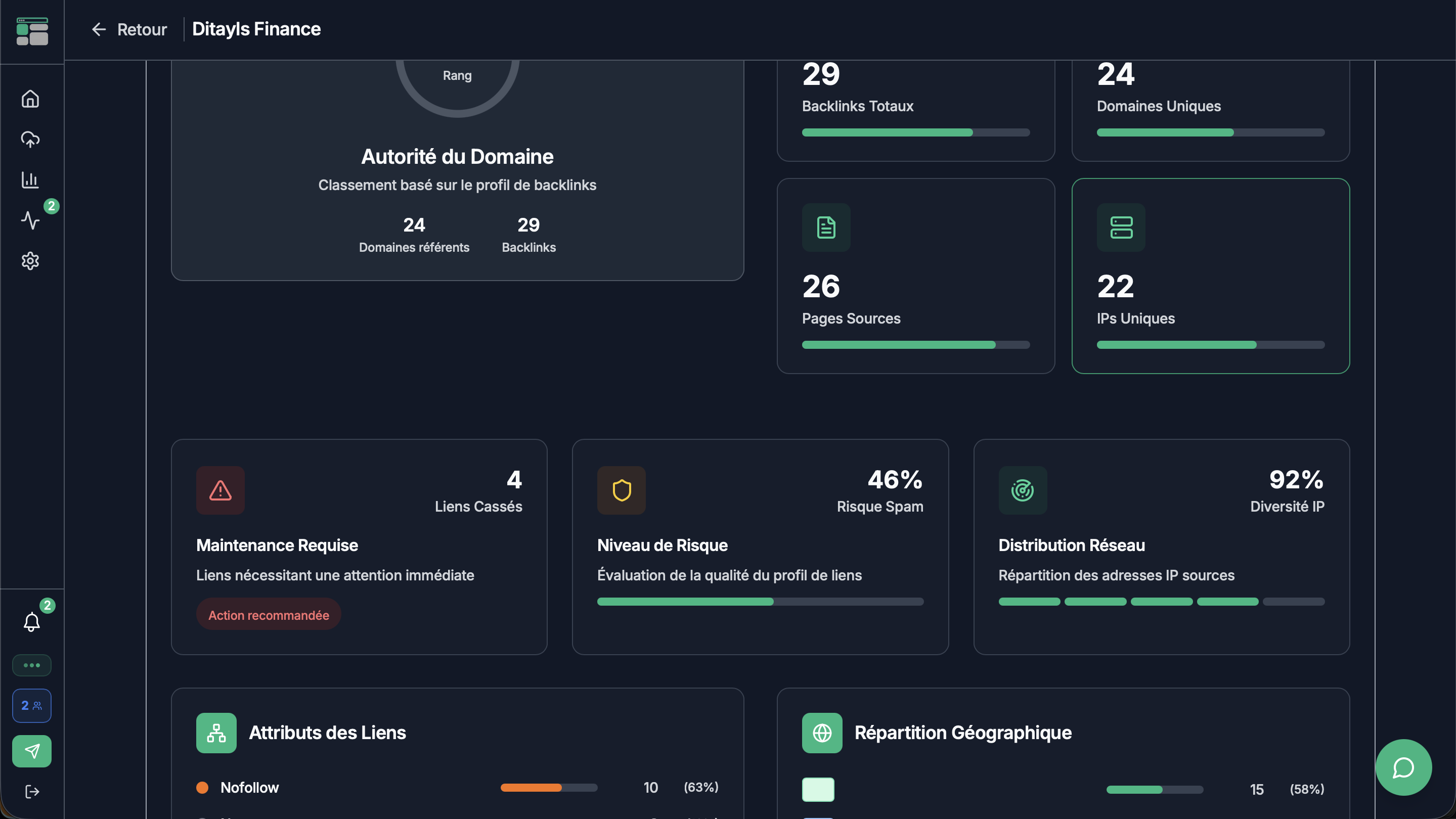Click the logout icon at sidebar bottom
This screenshot has height=819, width=1456.
click(32, 791)
